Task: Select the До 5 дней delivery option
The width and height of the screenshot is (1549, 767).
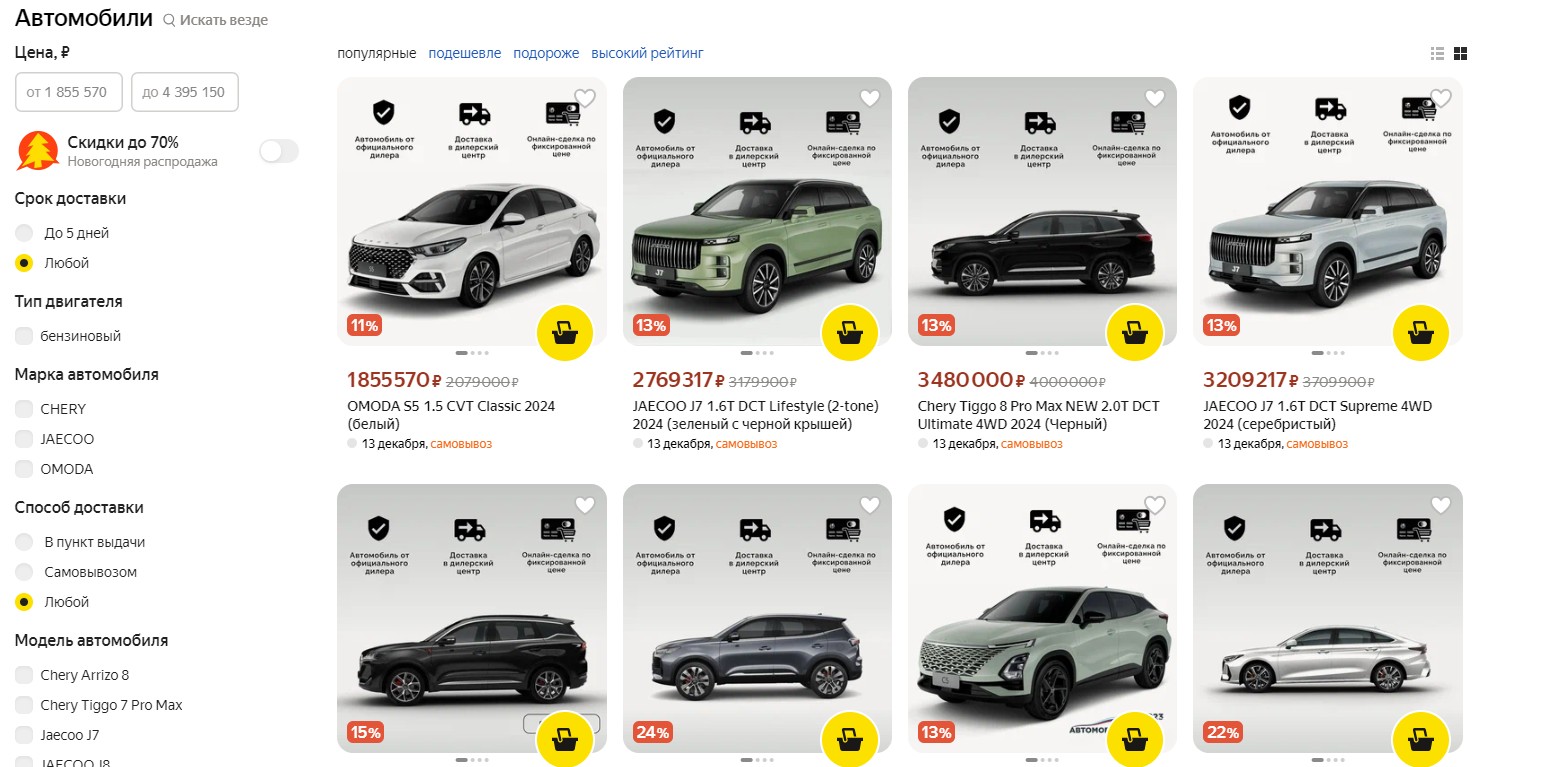Action: click(x=24, y=233)
